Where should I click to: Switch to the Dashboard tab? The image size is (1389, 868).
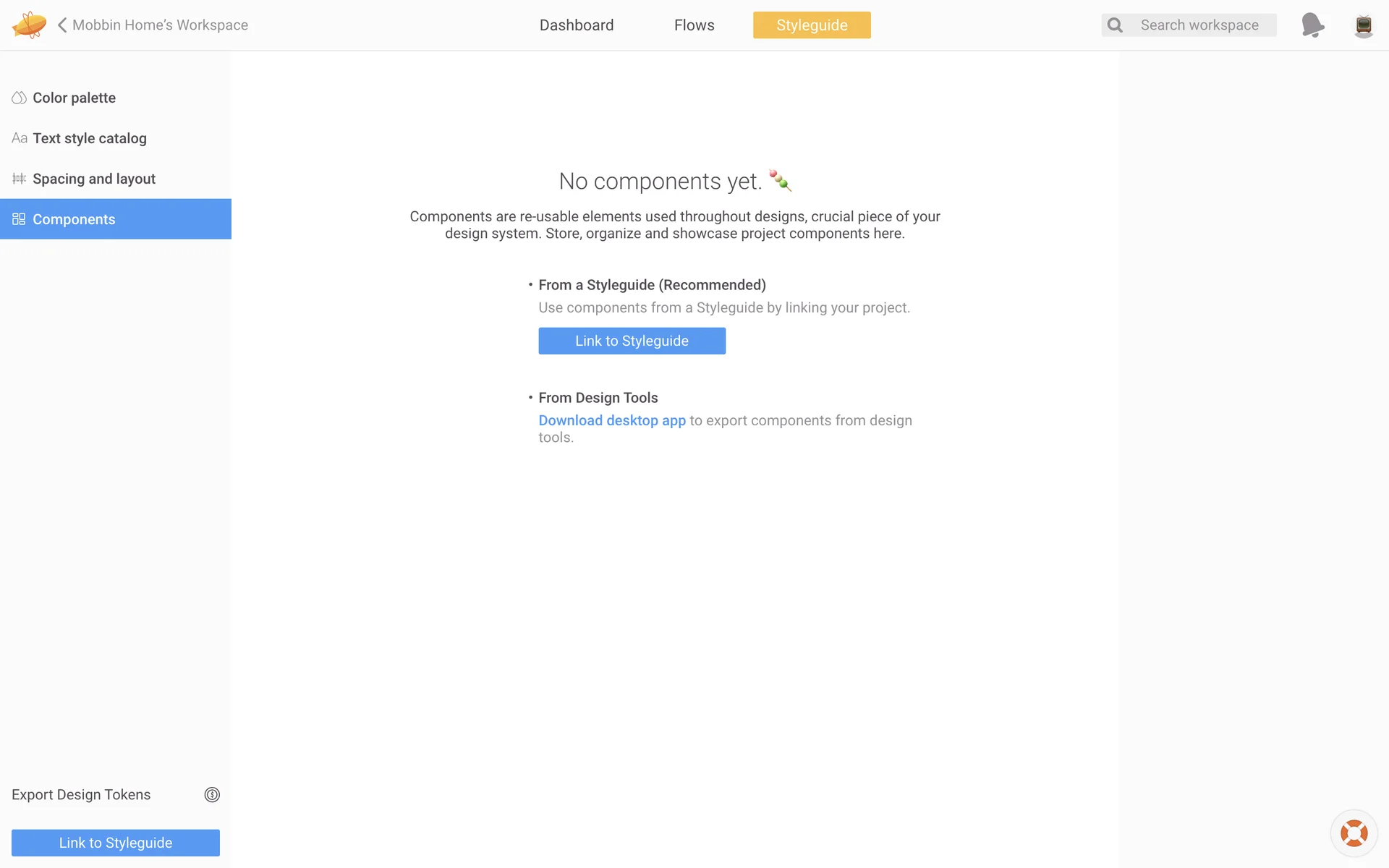577,25
